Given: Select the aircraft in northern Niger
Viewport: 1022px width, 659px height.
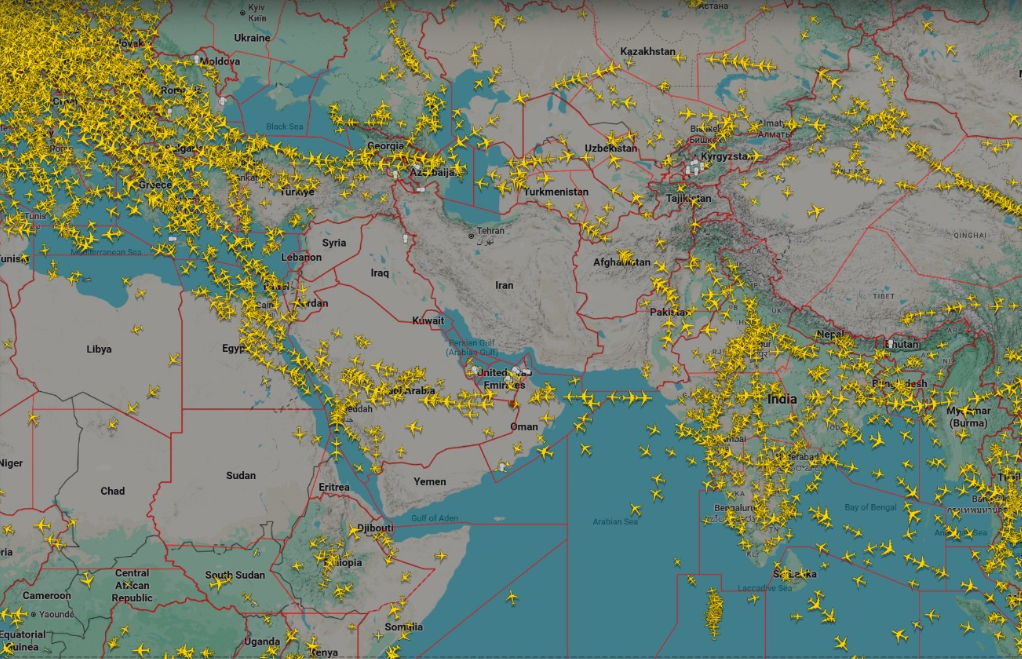Looking at the screenshot, I should 33,419.
